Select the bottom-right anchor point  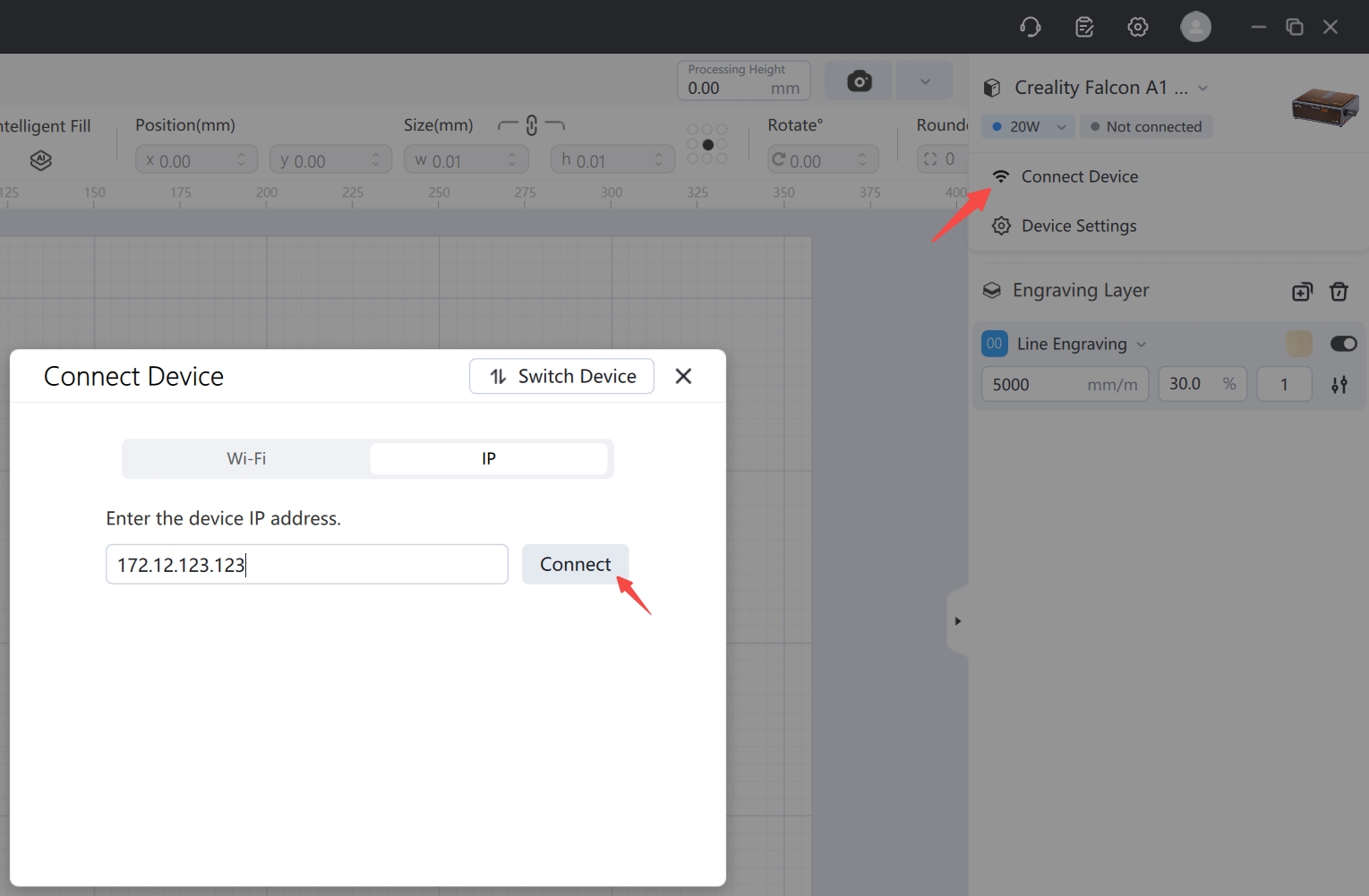point(722,158)
